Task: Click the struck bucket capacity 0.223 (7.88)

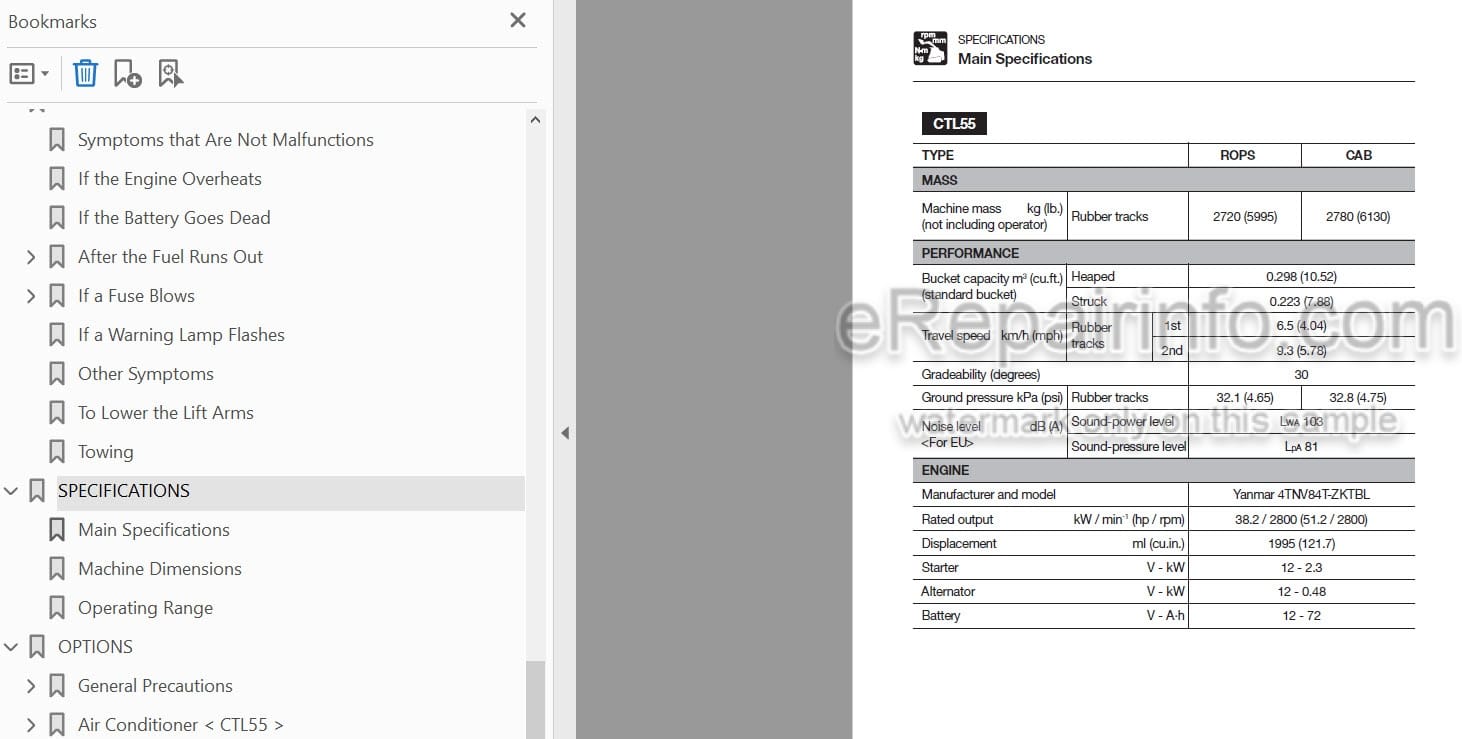Action: coord(1301,301)
